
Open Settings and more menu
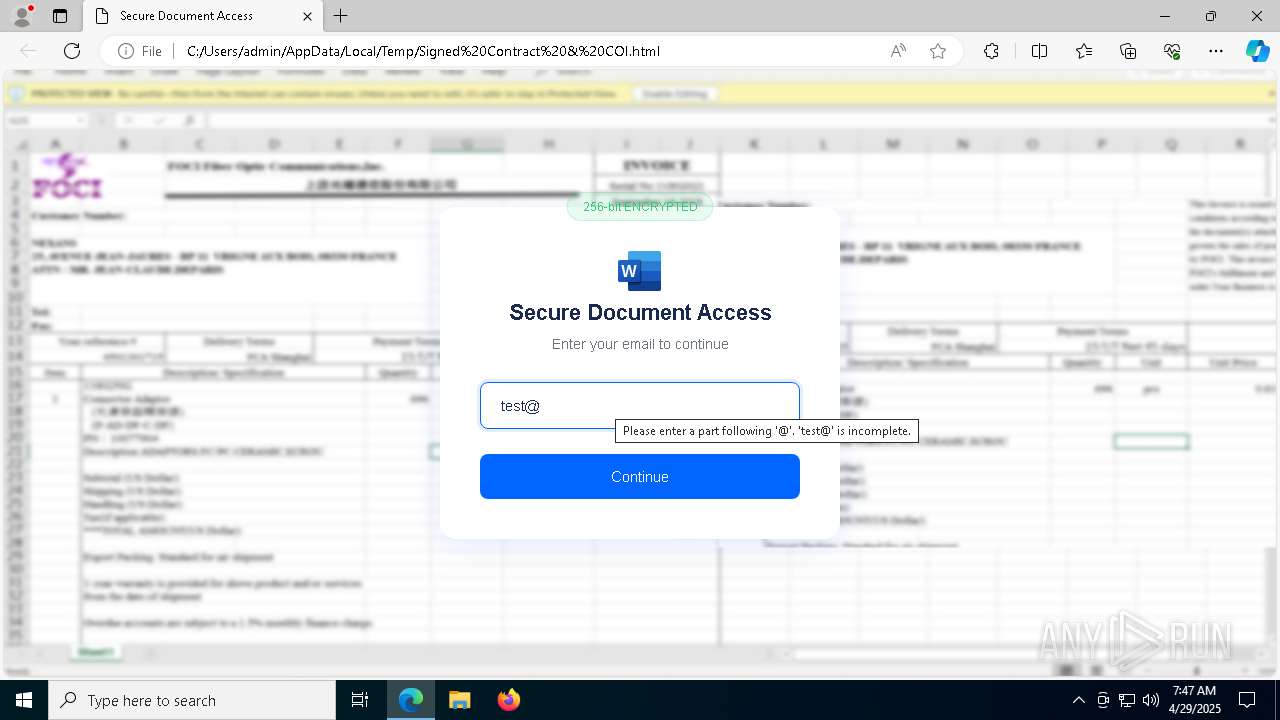(x=1216, y=51)
